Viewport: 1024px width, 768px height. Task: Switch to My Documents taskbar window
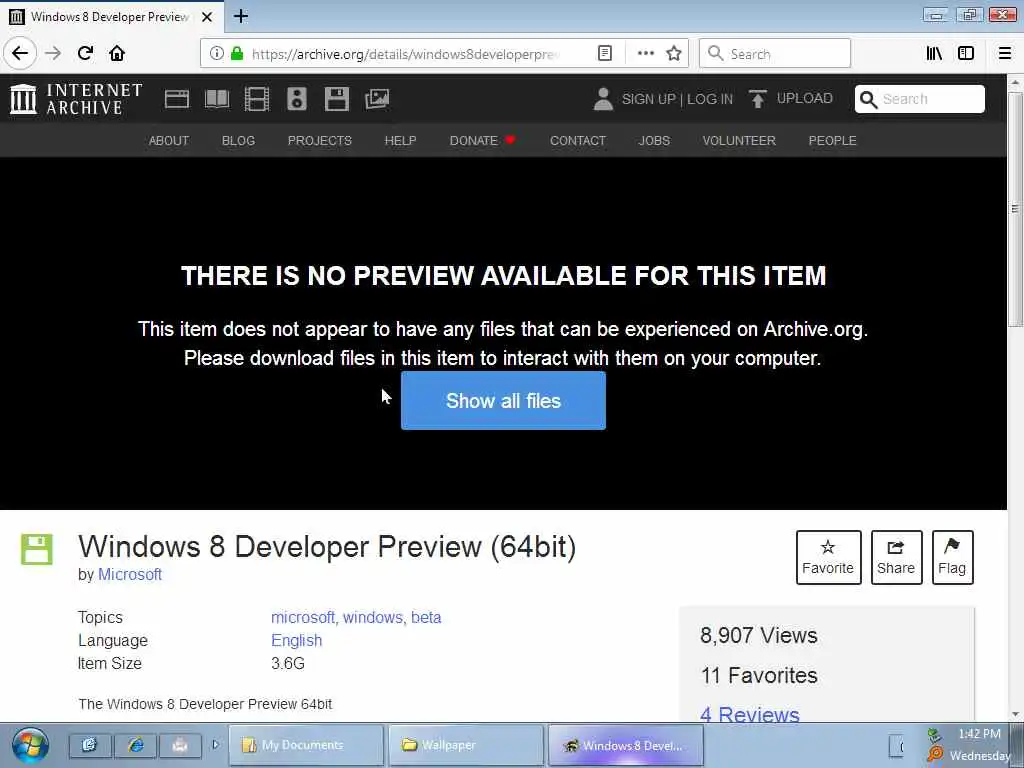(x=306, y=745)
